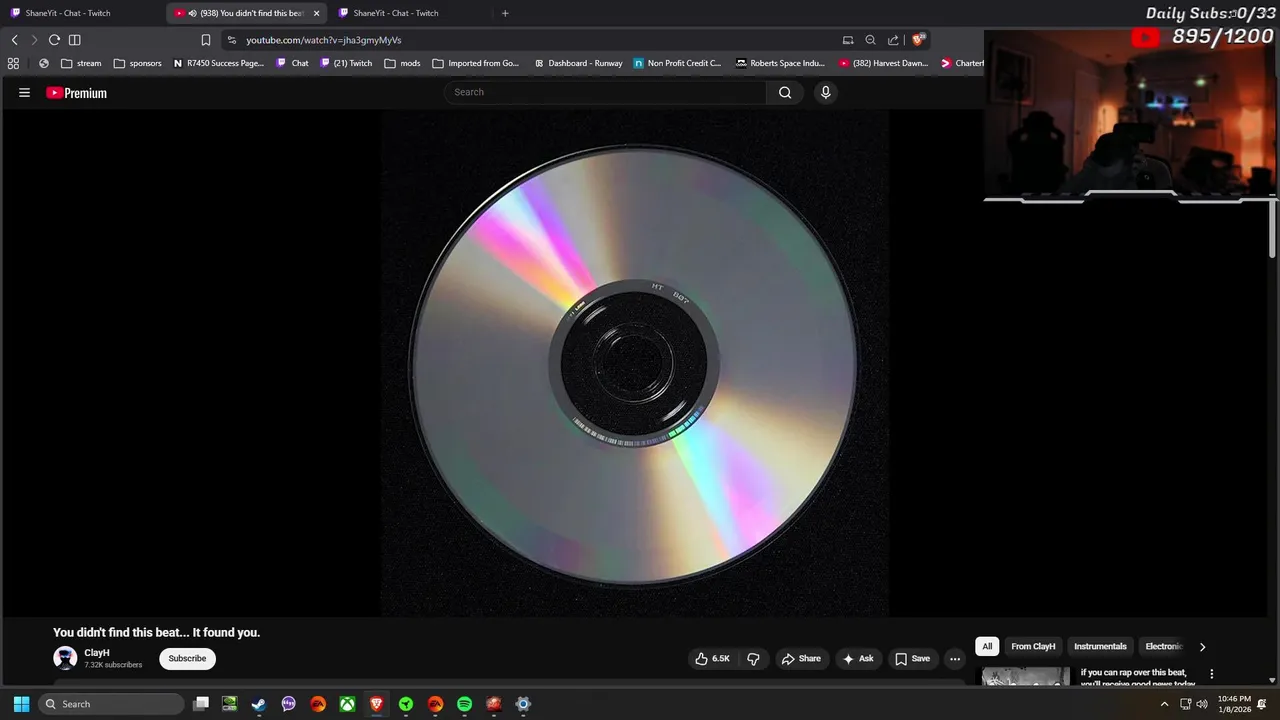Open the apps grid in bookmarks bar
1280x720 pixels.
13,63
